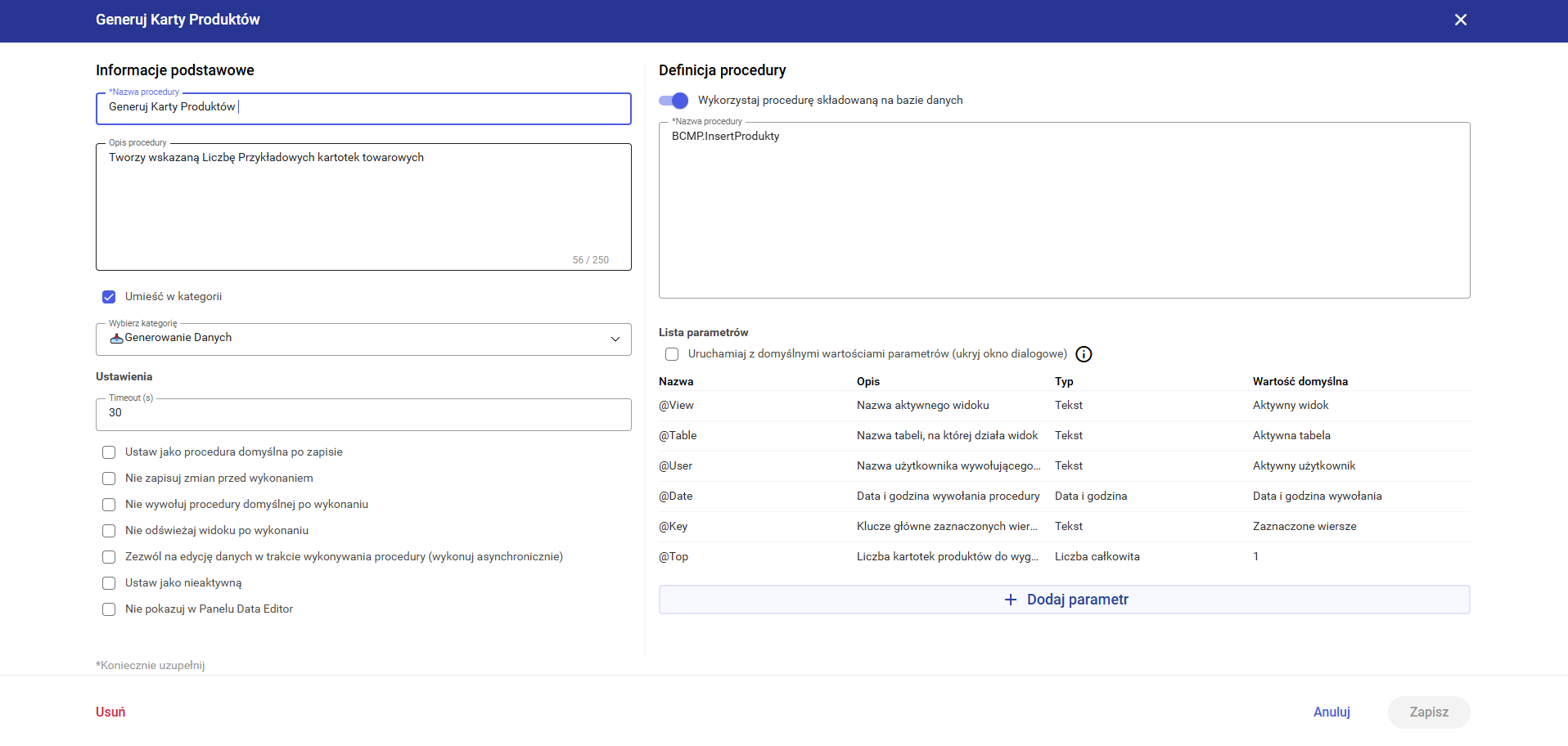This screenshot has height=746, width=1568.
Task: Select the @Date parameter row
Action: point(1064,497)
